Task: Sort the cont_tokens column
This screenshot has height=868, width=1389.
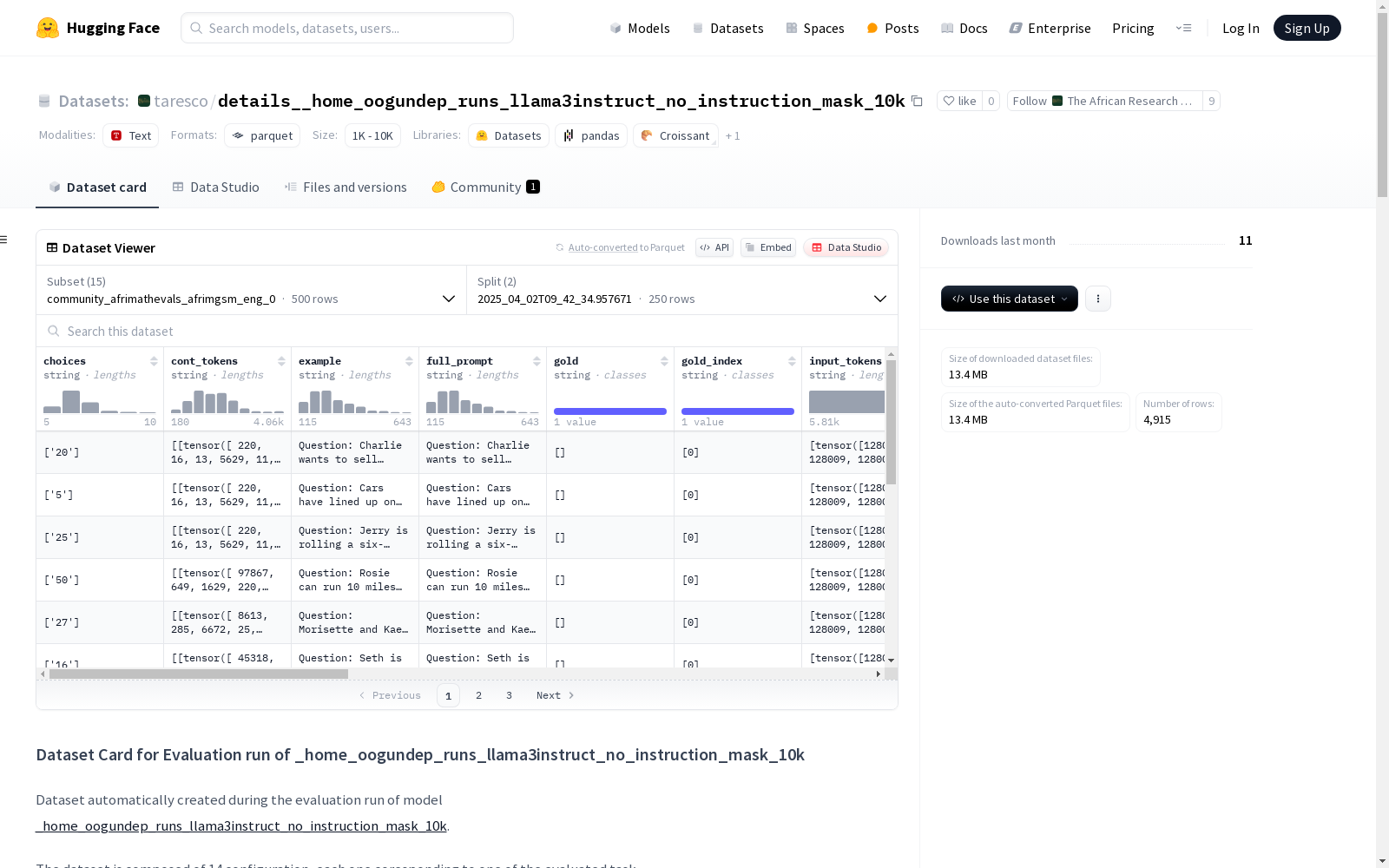Action: 281,361
